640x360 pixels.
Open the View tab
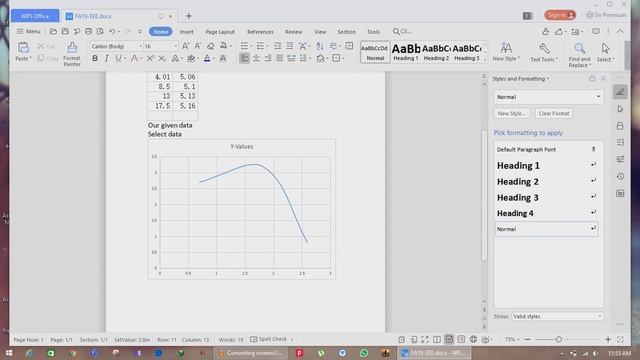tap(320, 31)
